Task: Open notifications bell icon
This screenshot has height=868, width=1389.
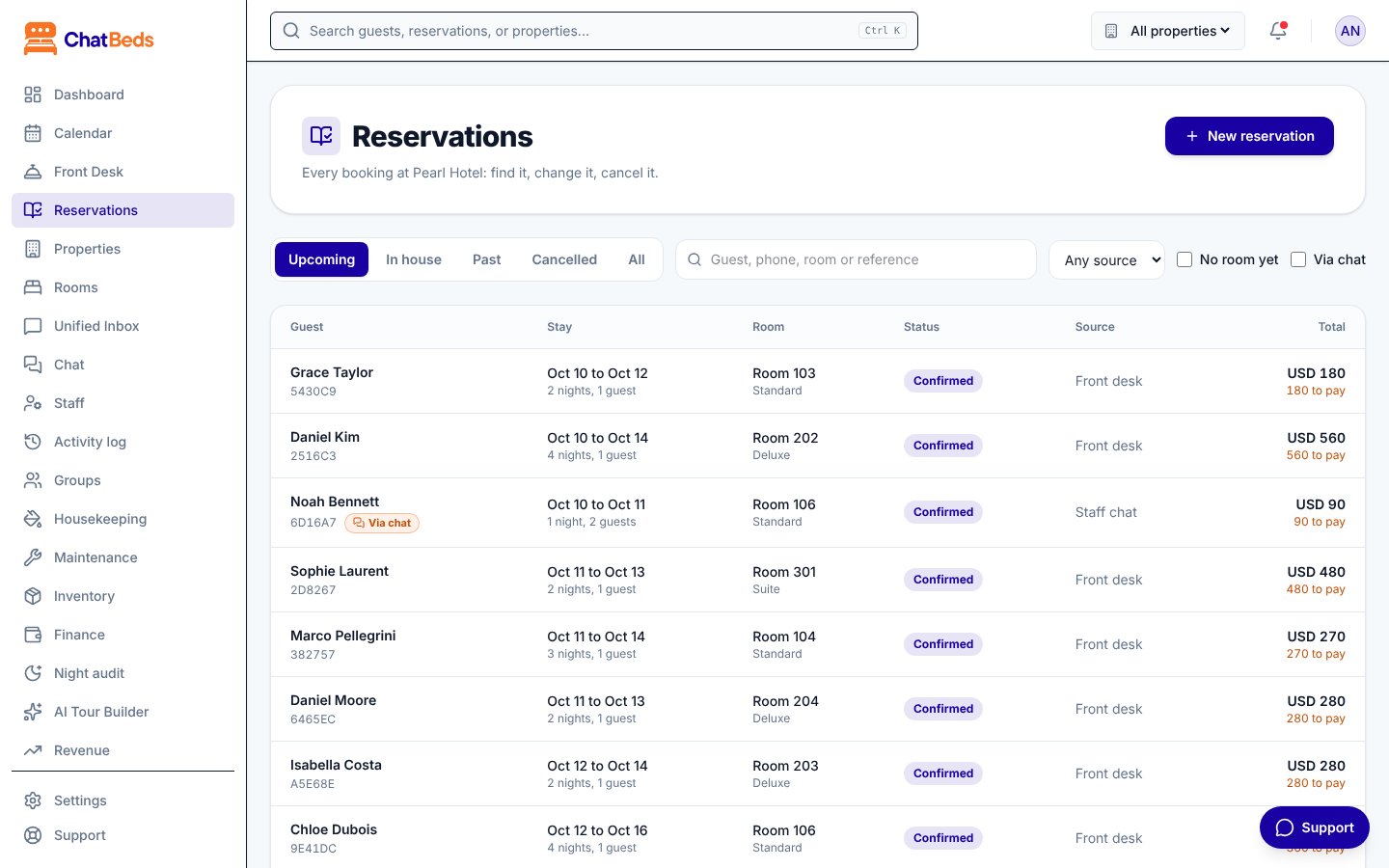Action: pos(1278,31)
